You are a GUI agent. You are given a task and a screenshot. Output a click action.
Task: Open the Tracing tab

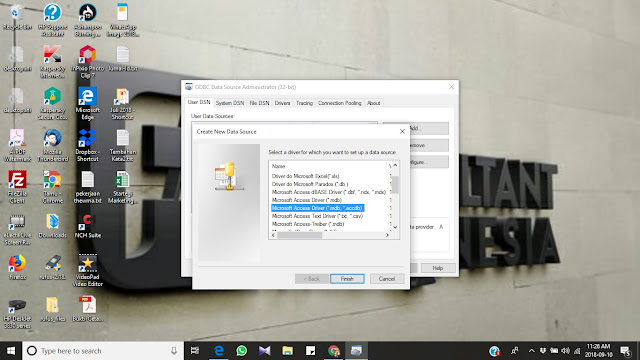coord(304,103)
